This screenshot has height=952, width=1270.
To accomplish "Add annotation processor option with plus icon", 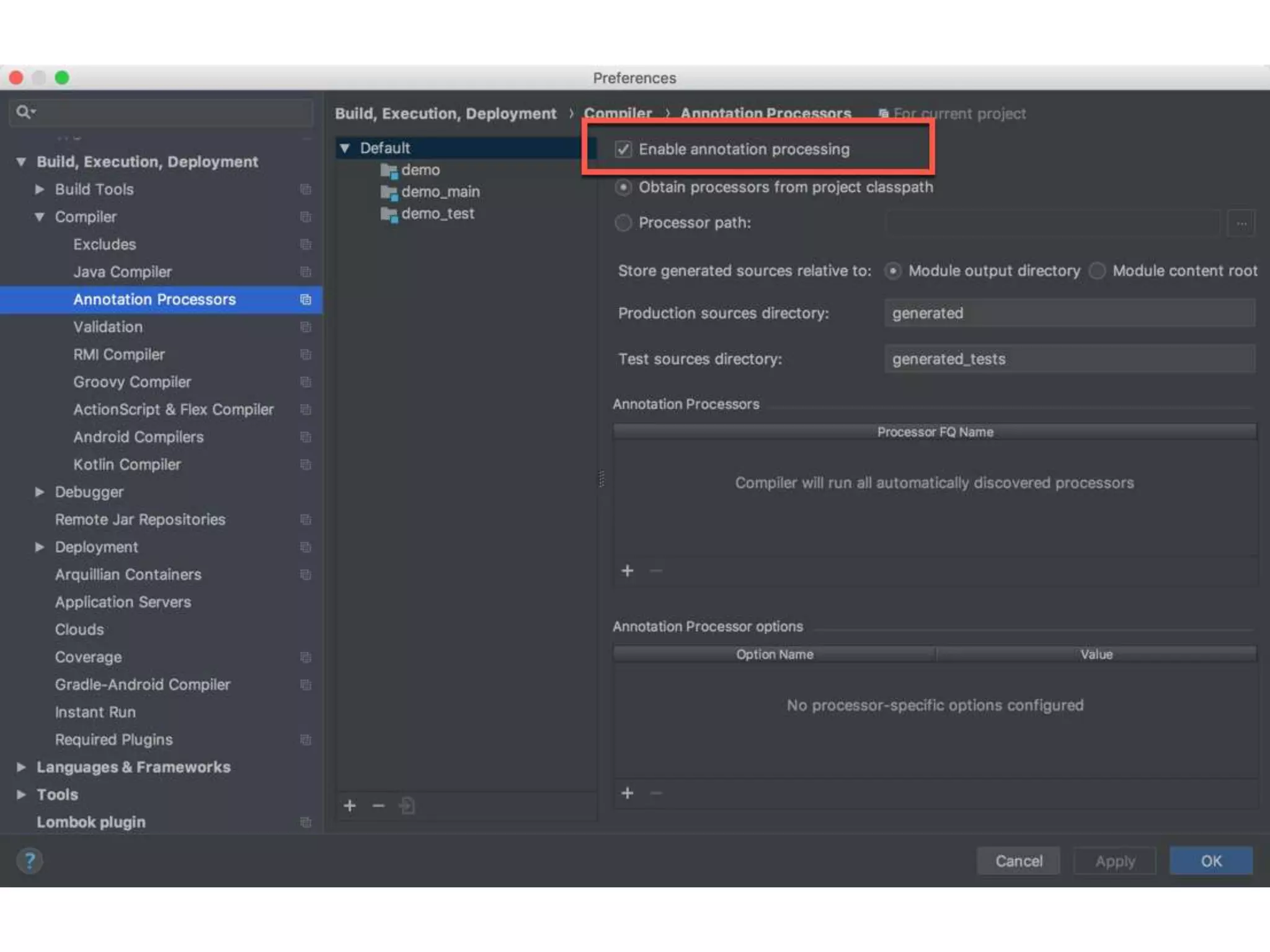I will coord(628,793).
